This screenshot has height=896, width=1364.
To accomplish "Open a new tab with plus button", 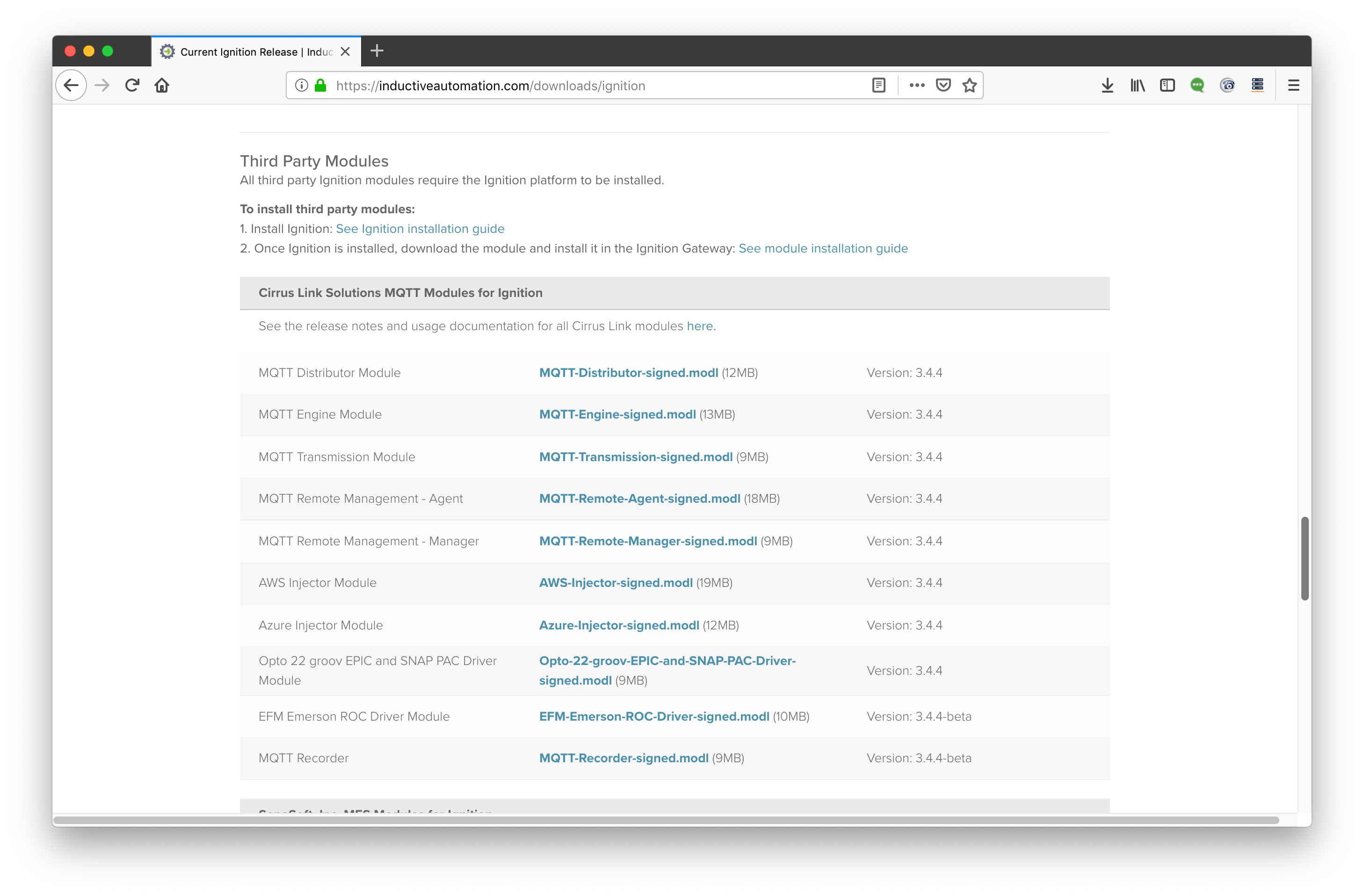I will point(377,51).
